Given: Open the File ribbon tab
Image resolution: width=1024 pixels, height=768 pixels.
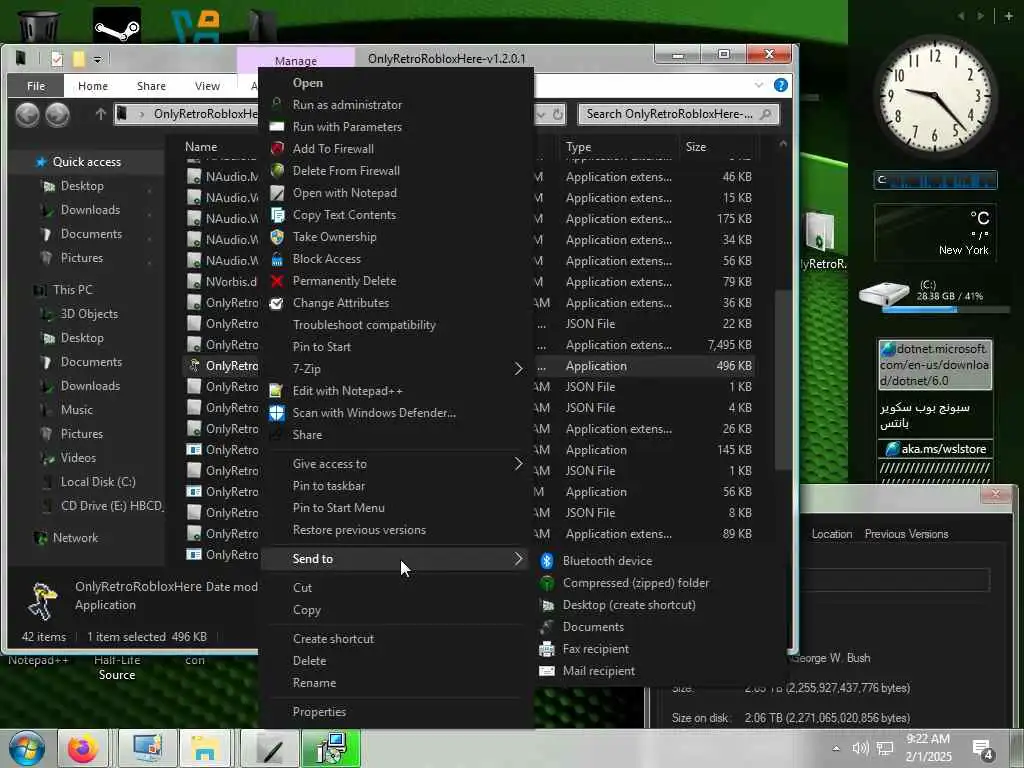Looking at the screenshot, I should [x=36, y=86].
